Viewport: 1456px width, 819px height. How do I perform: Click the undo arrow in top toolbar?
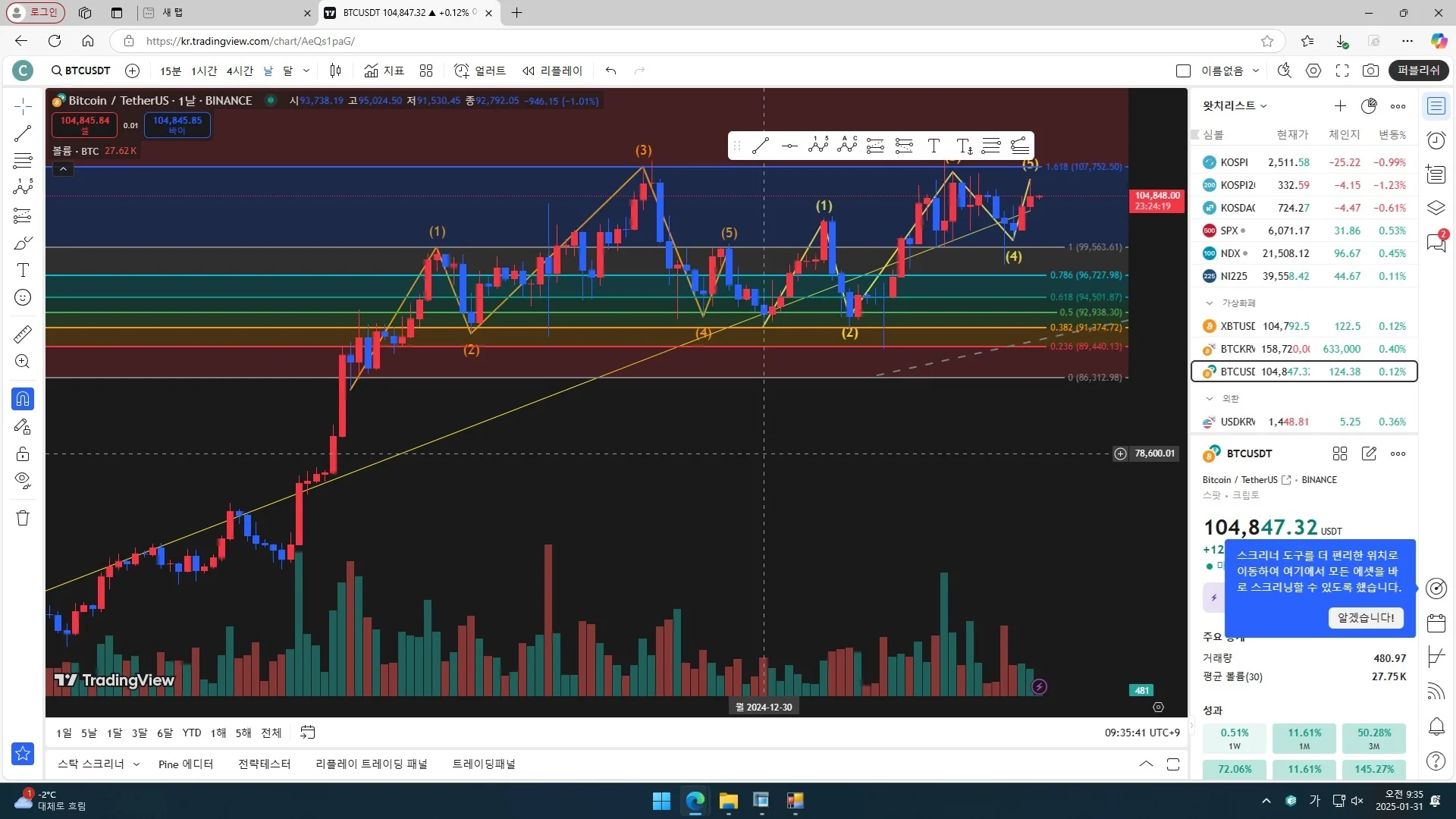(610, 71)
